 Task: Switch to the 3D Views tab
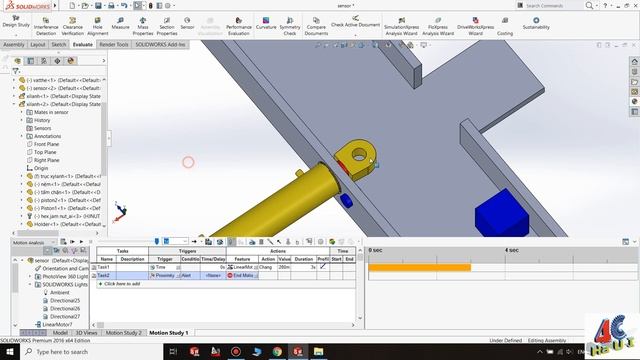87,333
